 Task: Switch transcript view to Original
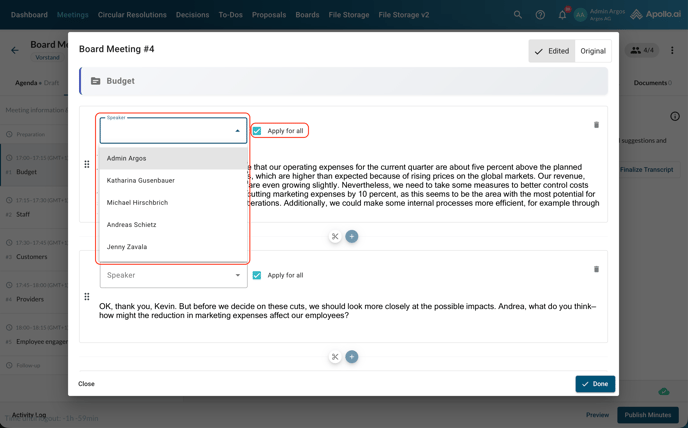point(593,51)
